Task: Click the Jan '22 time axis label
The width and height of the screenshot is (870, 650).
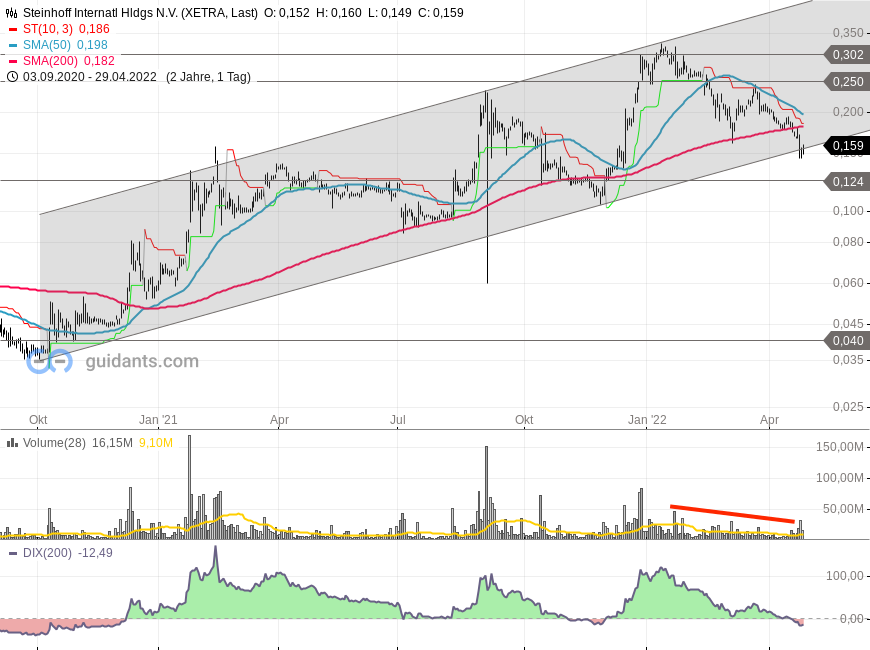Action: point(647,420)
